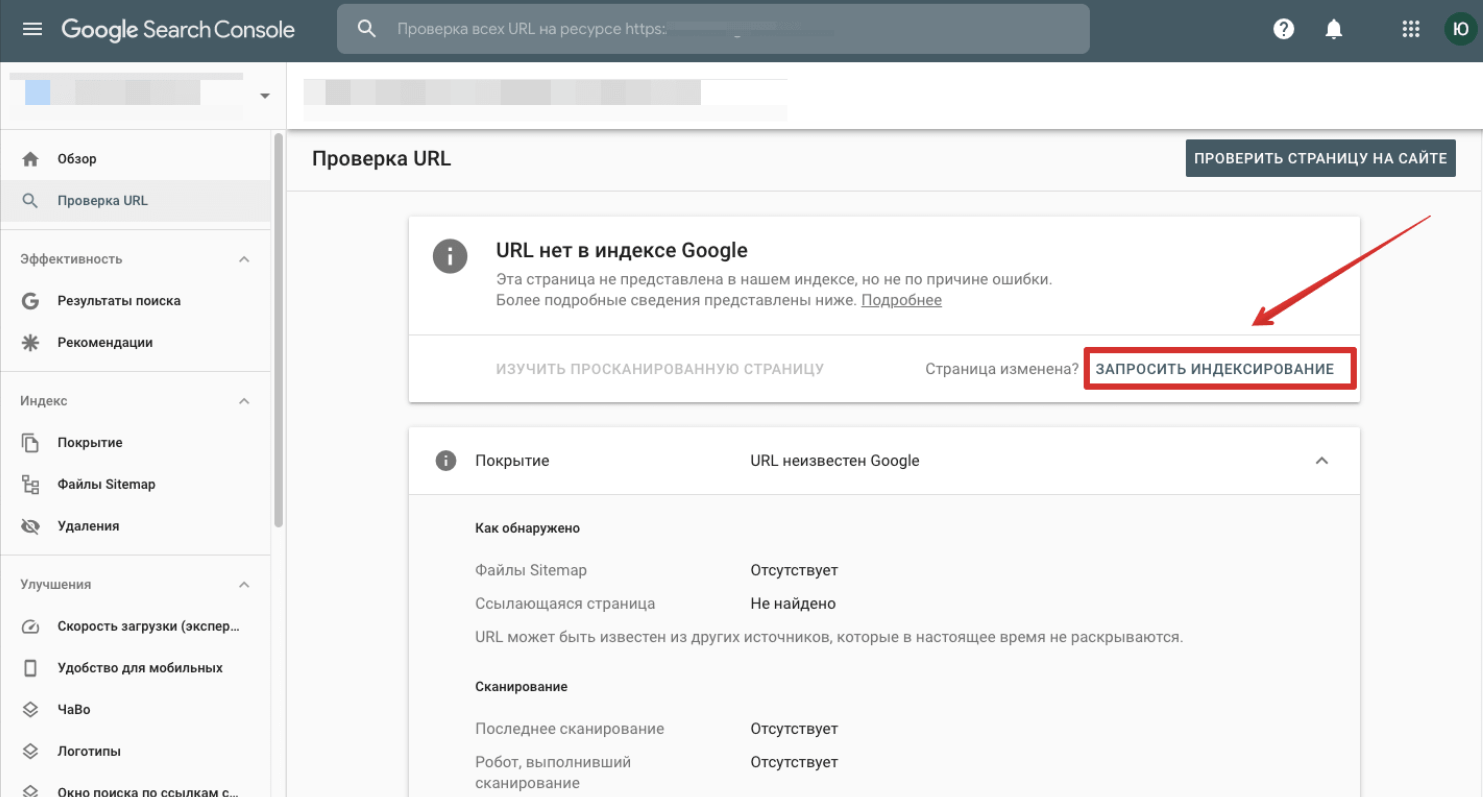The height and width of the screenshot is (797, 1483).
Task: Open the property selector dropdown arrow
Action: pos(265,96)
